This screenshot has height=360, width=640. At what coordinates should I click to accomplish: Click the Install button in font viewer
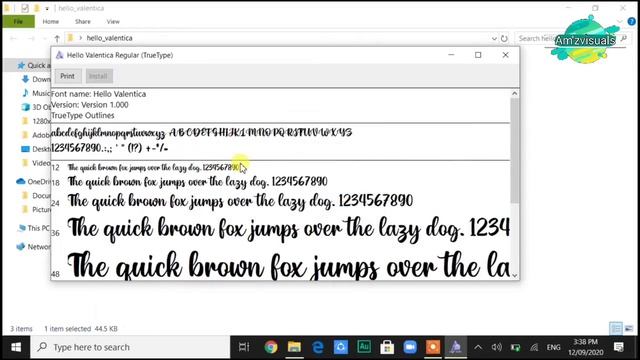[x=99, y=76]
